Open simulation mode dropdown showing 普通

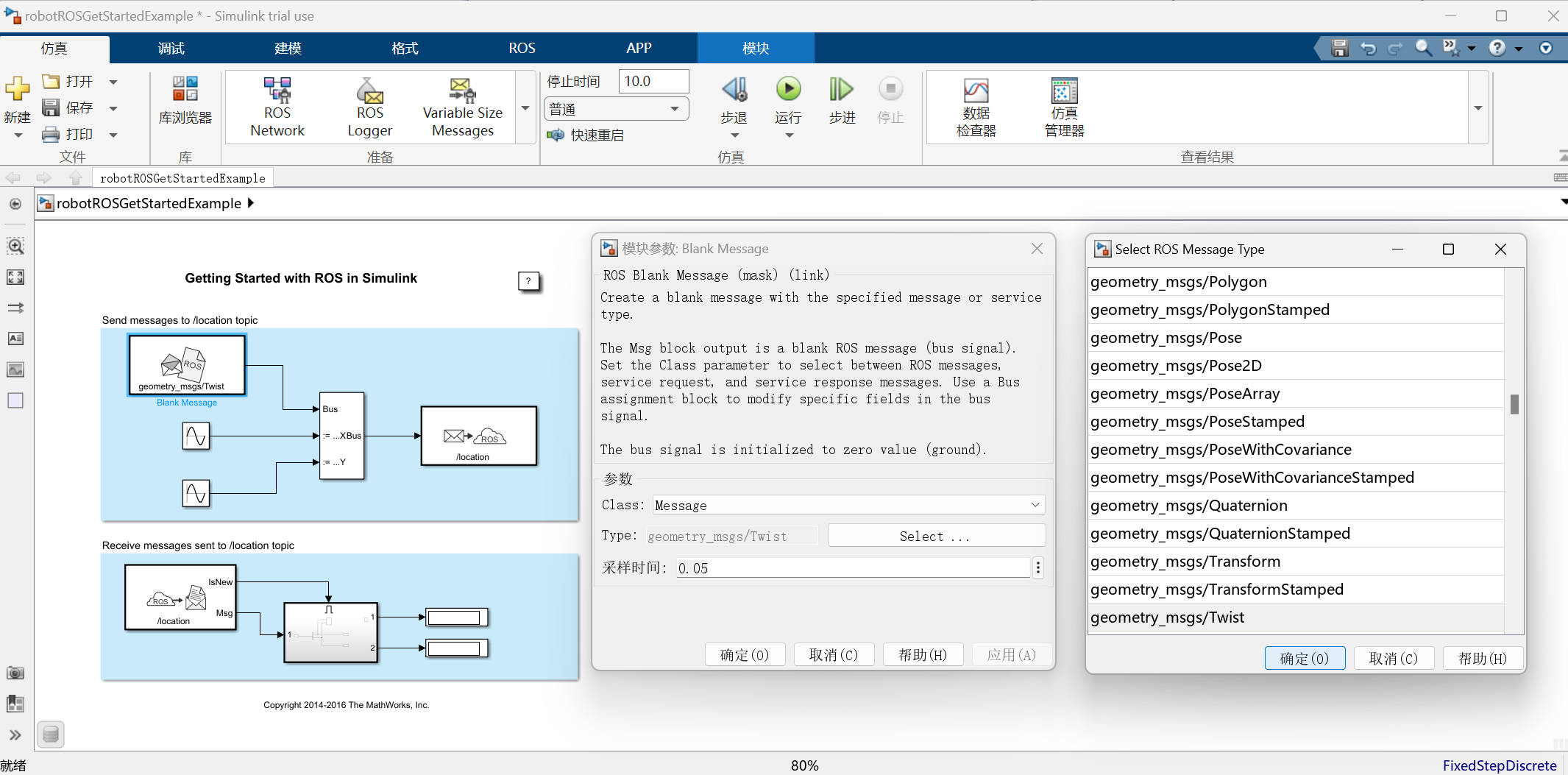pyautogui.click(x=616, y=109)
